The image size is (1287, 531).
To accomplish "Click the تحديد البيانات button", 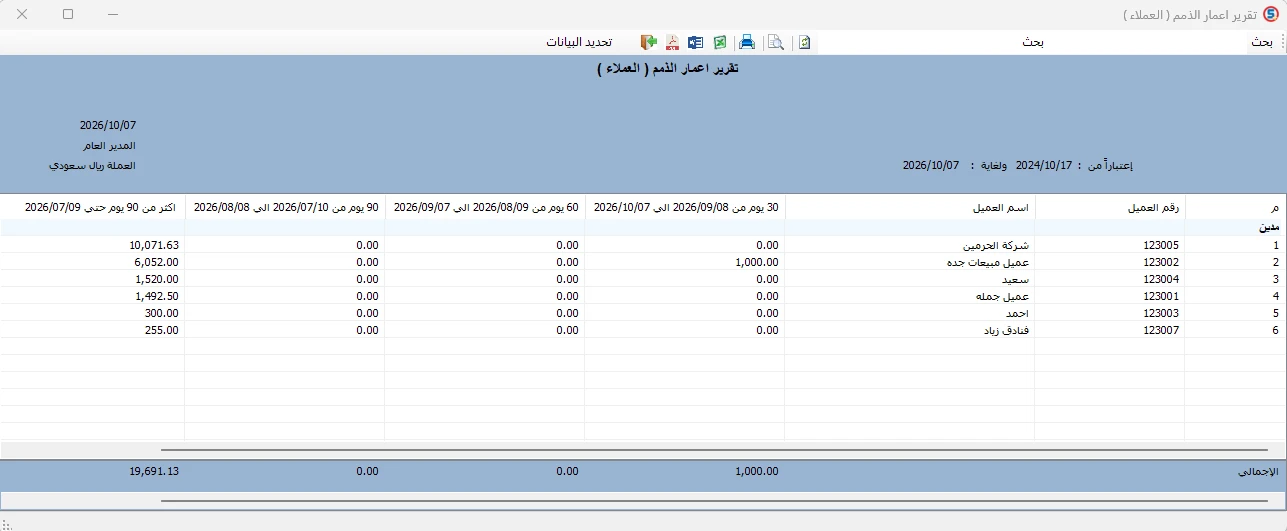I will (x=579, y=42).
